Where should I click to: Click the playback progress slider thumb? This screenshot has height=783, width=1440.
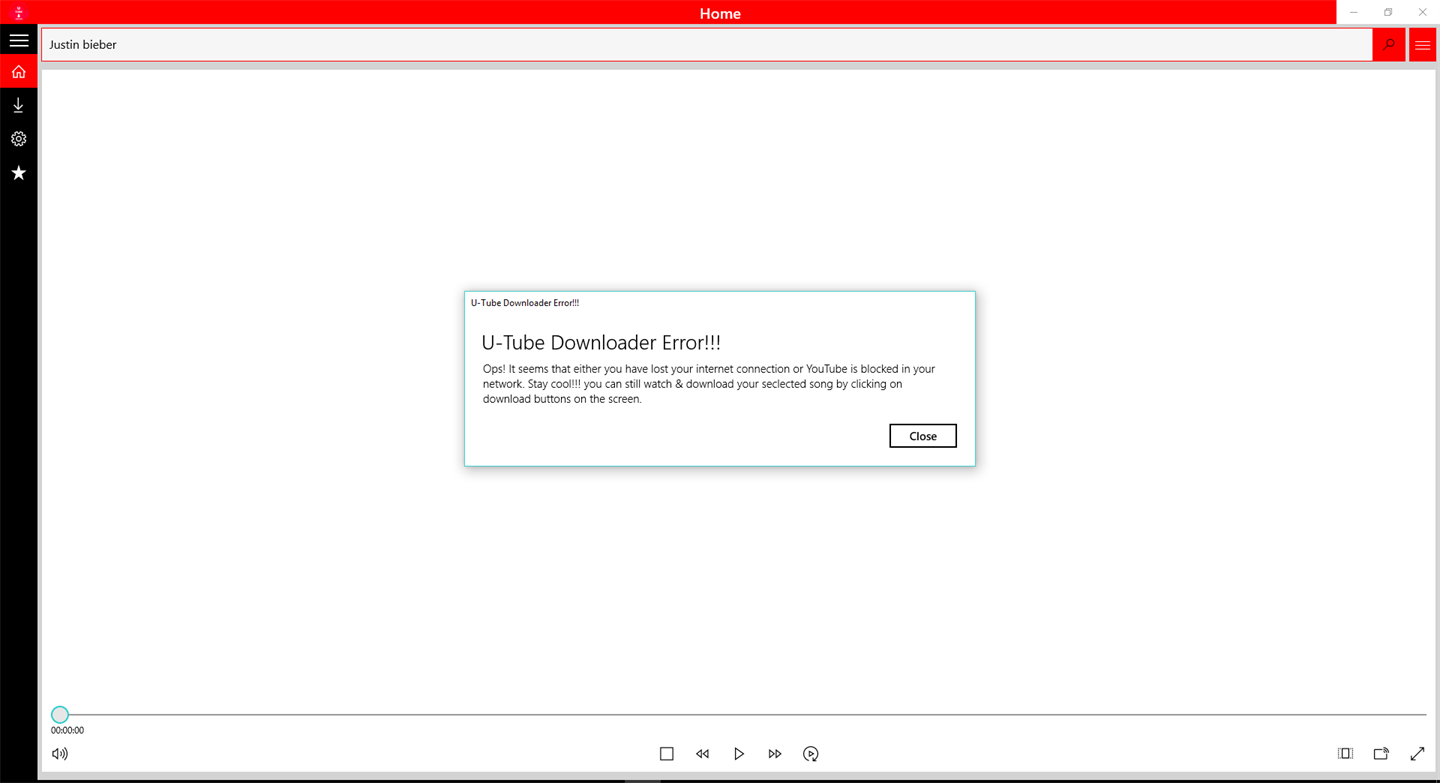click(x=60, y=715)
